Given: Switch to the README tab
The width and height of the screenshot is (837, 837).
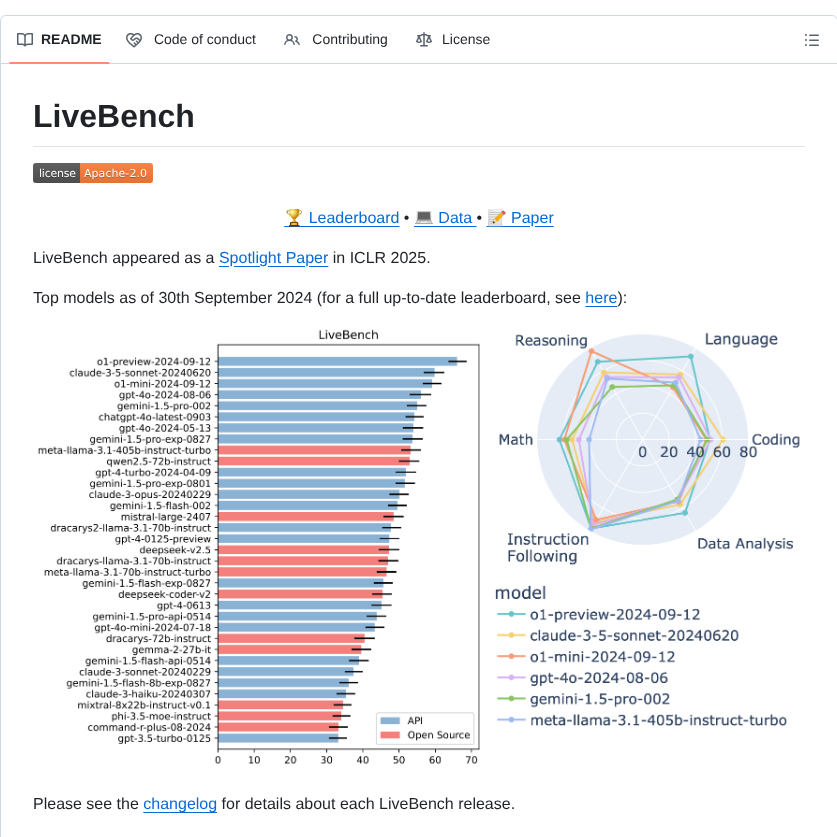Looking at the screenshot, I should (x=58, y=39).
